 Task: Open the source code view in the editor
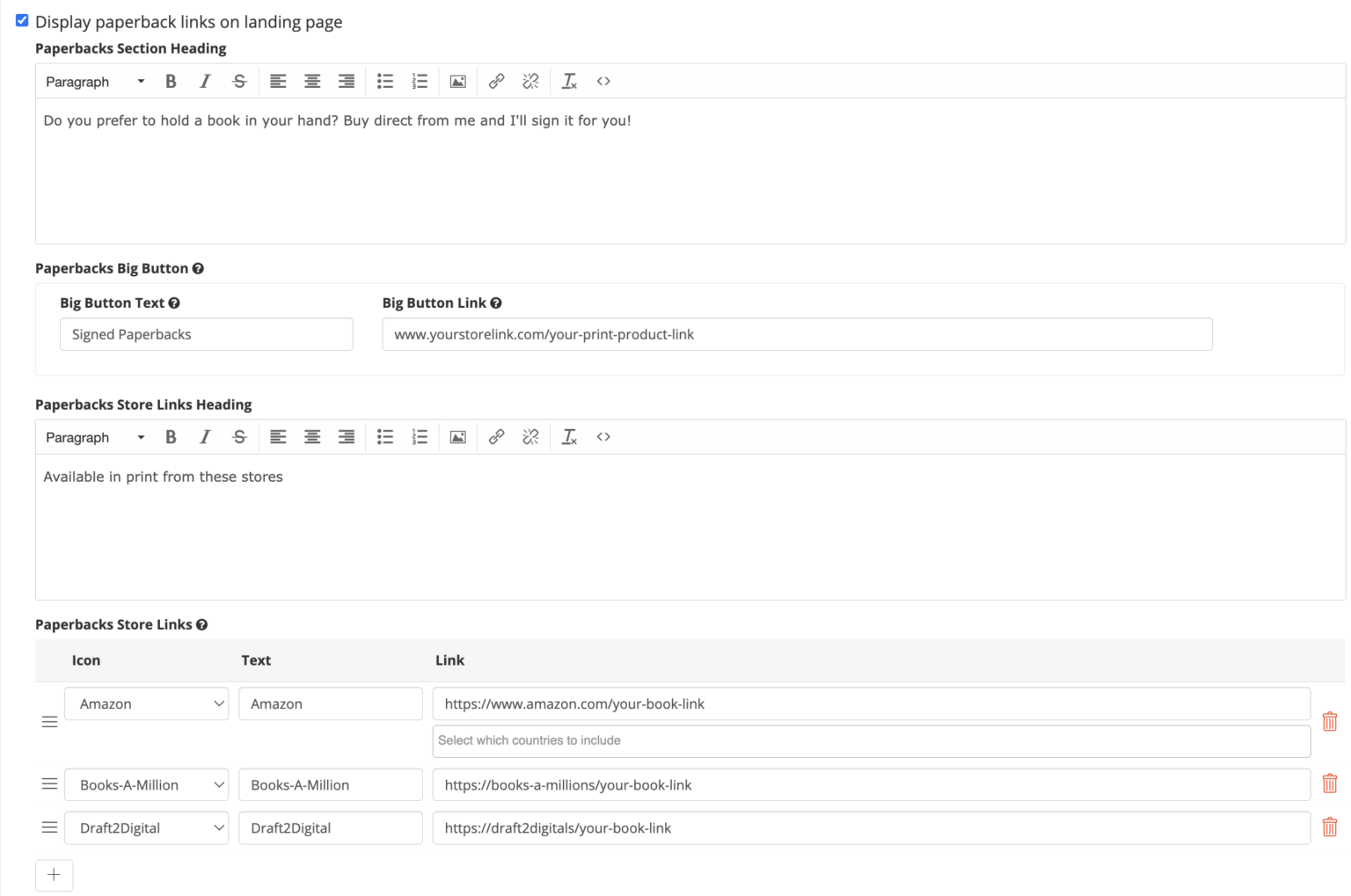pos(603,81)
